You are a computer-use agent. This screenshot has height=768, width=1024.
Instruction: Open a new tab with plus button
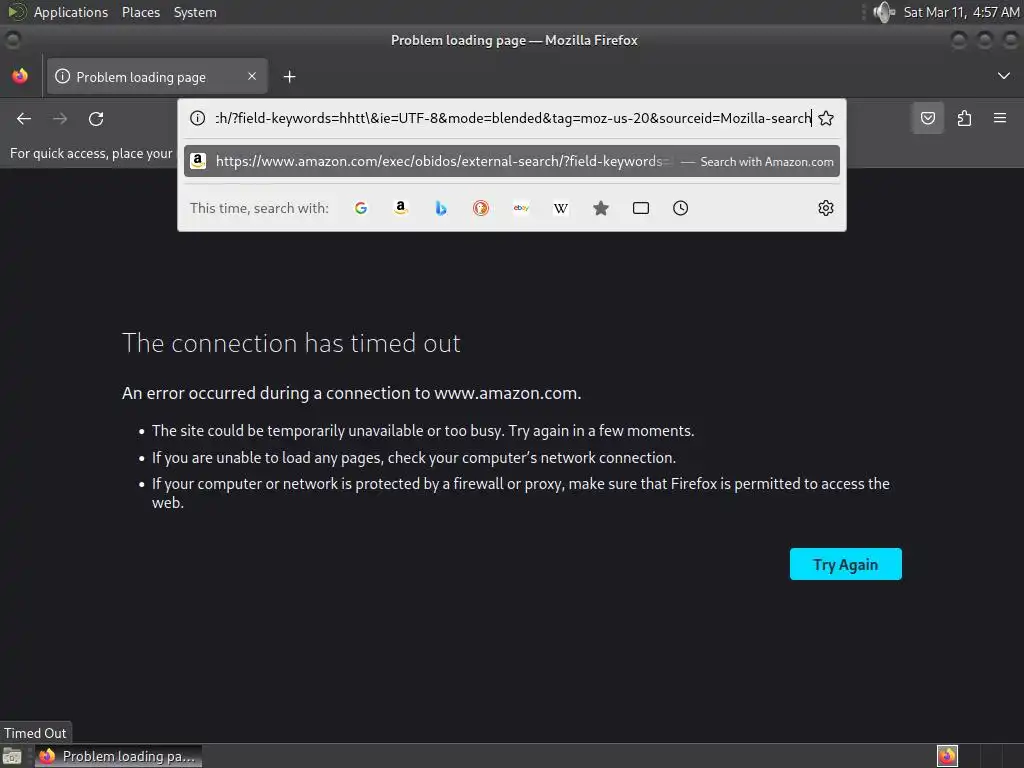pos(289,77)
